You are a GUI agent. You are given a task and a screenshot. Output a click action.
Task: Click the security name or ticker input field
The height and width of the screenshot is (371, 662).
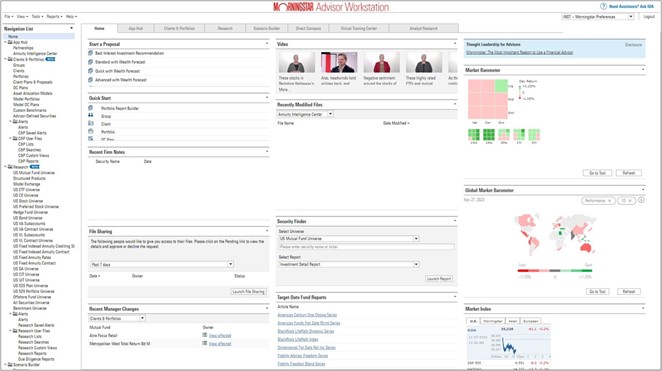pyautogui.click(x=366, y=246)
